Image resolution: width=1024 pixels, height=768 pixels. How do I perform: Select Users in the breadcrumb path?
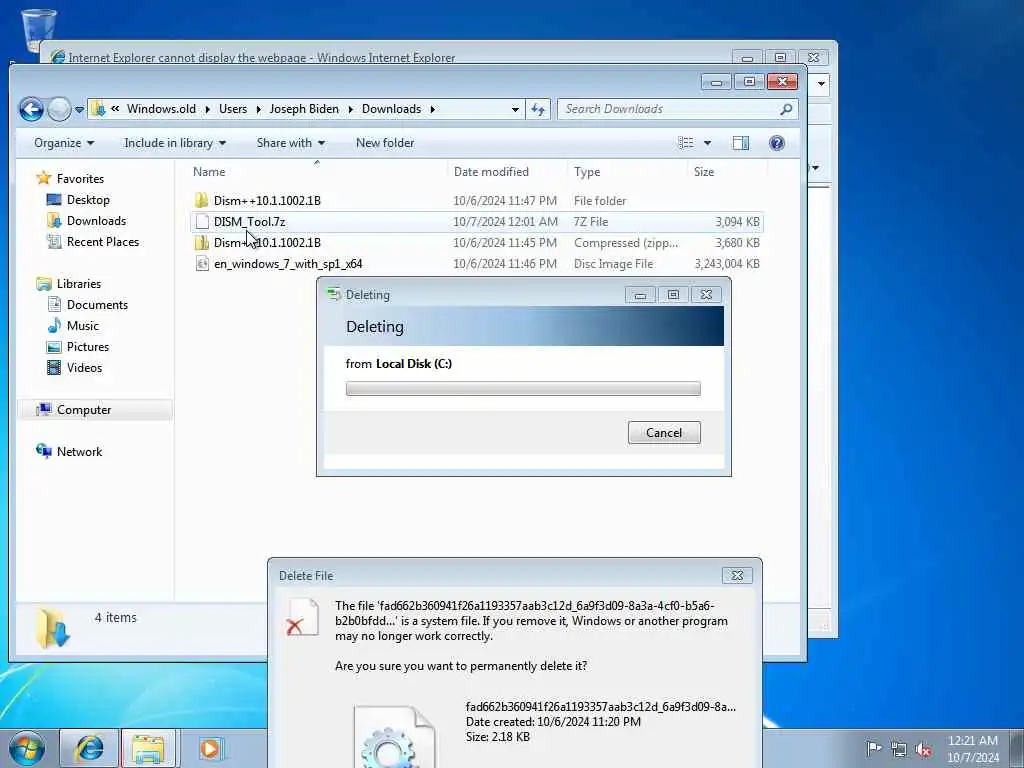[x=232, y=109]
